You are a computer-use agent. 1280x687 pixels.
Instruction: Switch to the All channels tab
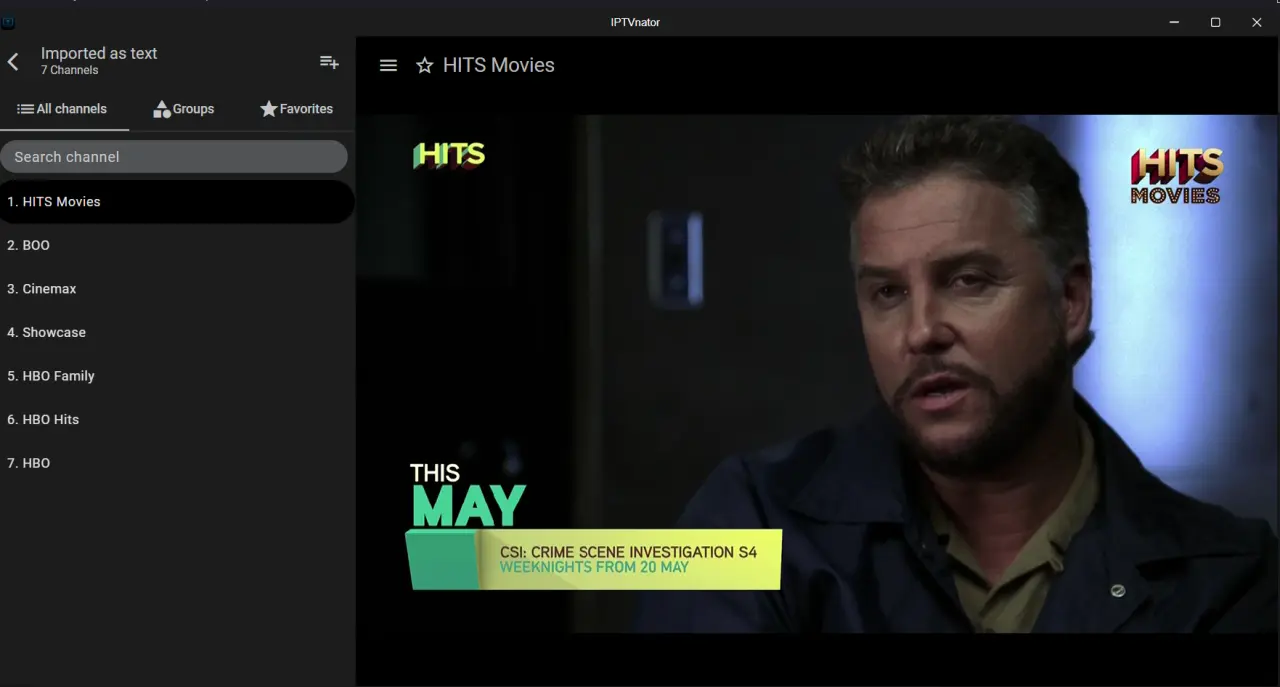click(x=62, y=109)
